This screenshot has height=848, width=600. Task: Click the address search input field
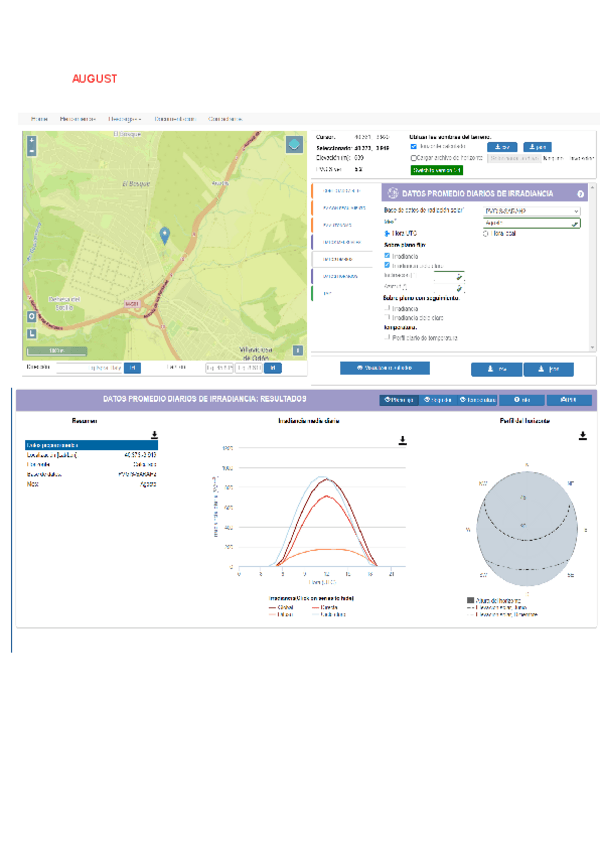tap(88, 368)
